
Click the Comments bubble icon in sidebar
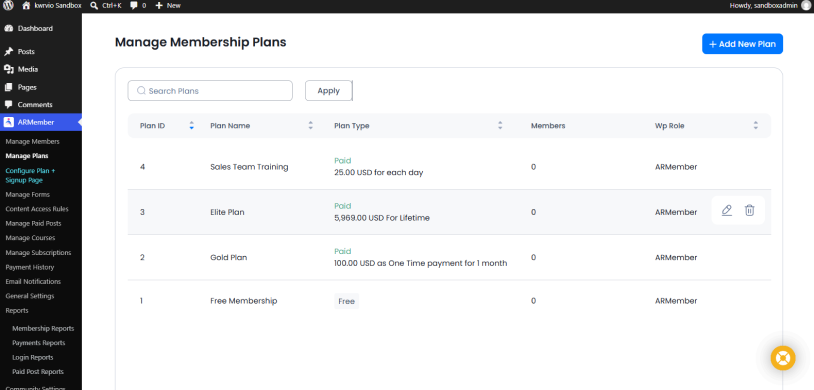(8, 104)
